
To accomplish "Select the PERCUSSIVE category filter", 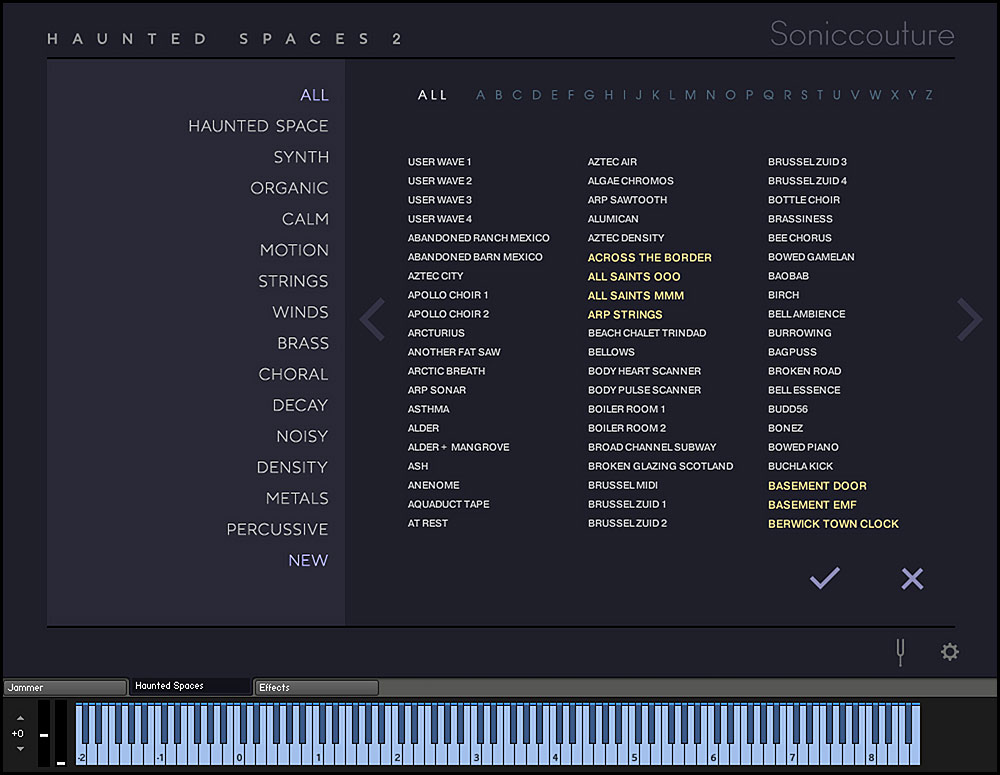I will point(277,529).
